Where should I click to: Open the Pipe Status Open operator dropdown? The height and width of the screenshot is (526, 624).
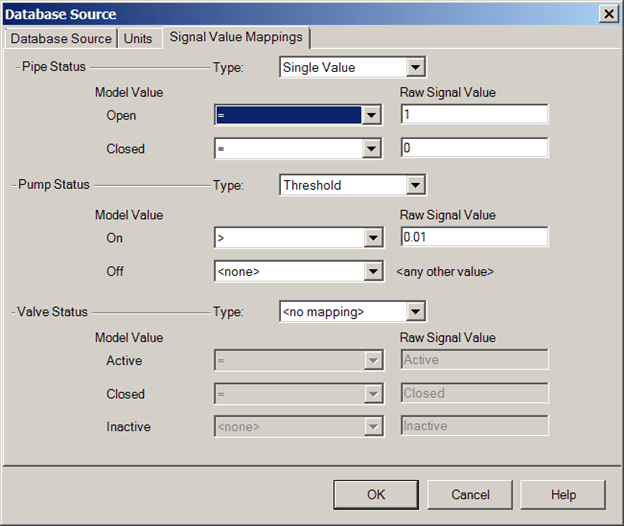pyautogui.click(x=298, y=115)
